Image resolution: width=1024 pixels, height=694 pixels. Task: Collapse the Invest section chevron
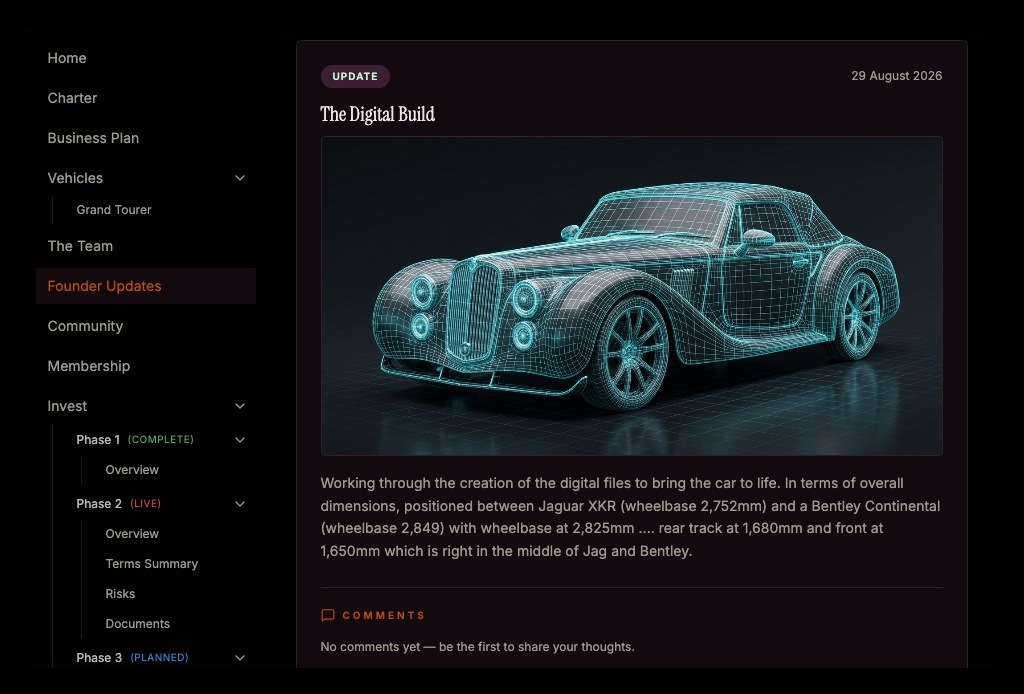click(240, 406)
